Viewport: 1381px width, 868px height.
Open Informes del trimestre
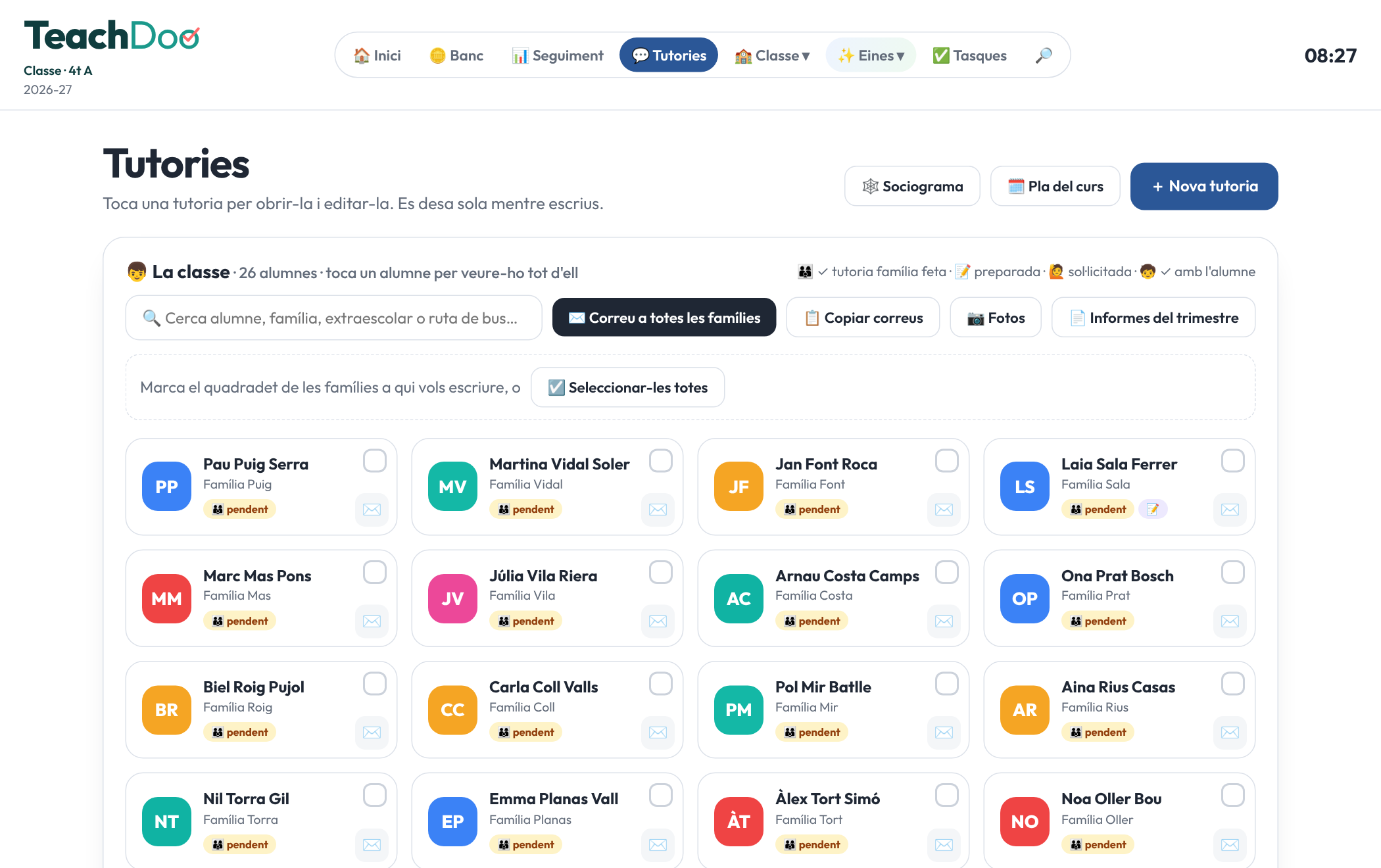tap(1153, 318)
